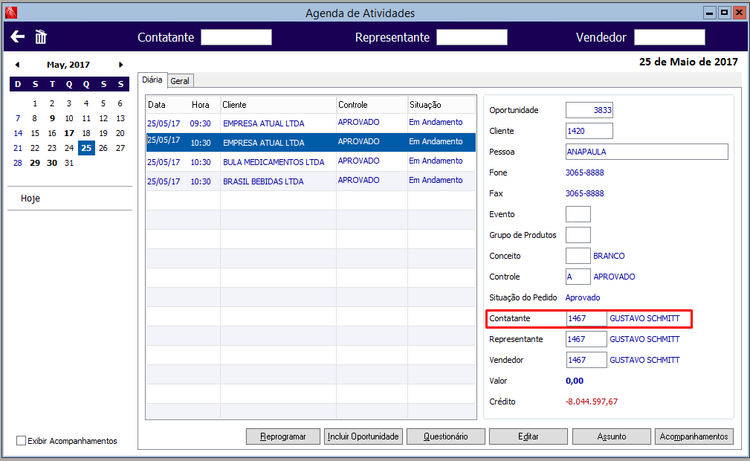Click the Controle field containing A

tap(578, 276)
